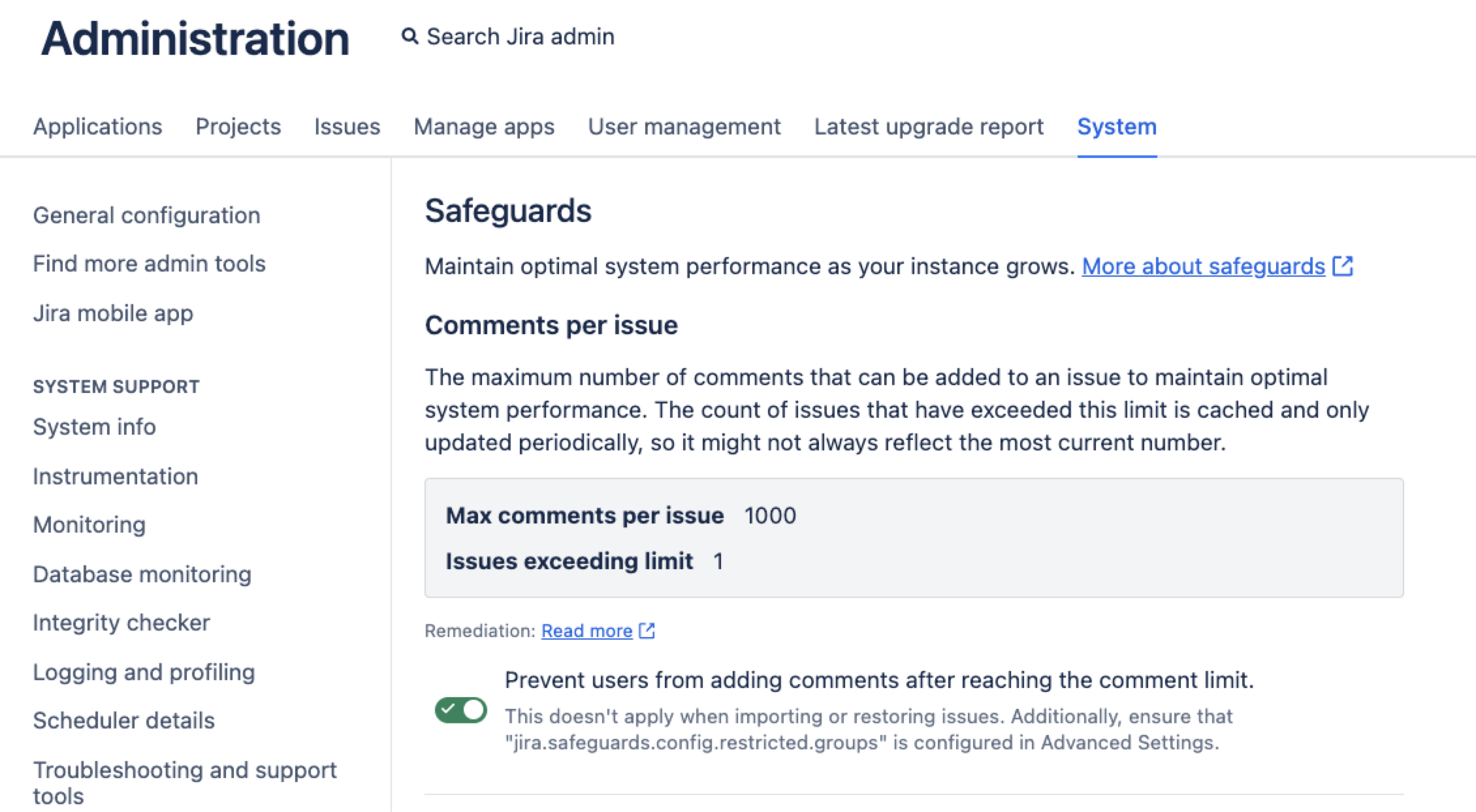Navigate to Instrumentation
1476x812 pixels.
tap(116, 476)
